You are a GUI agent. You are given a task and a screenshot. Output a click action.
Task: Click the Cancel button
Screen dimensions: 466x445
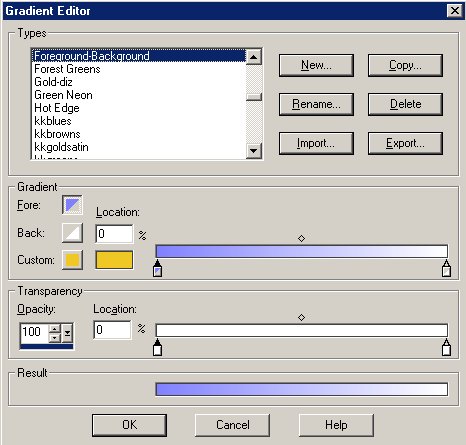[232, 425]
